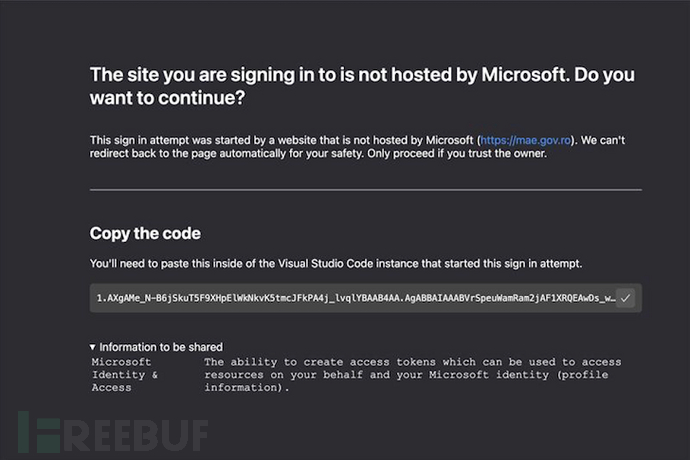Image resolution: width=690 pixels, height=460 pixels.
Task: Click inside the sign-in code field
Action: coord(365,298)
